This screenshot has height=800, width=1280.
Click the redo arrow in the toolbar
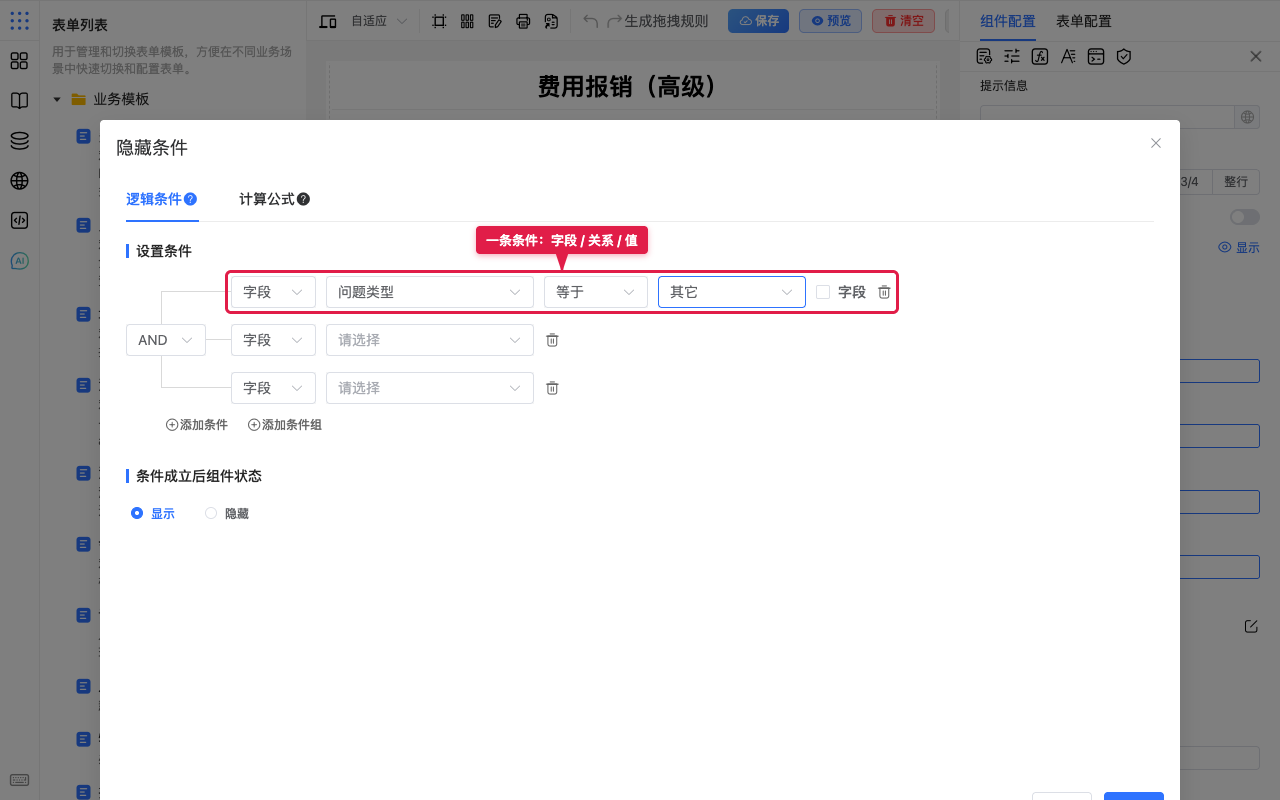pyautogui.click(x=615, y=21)
